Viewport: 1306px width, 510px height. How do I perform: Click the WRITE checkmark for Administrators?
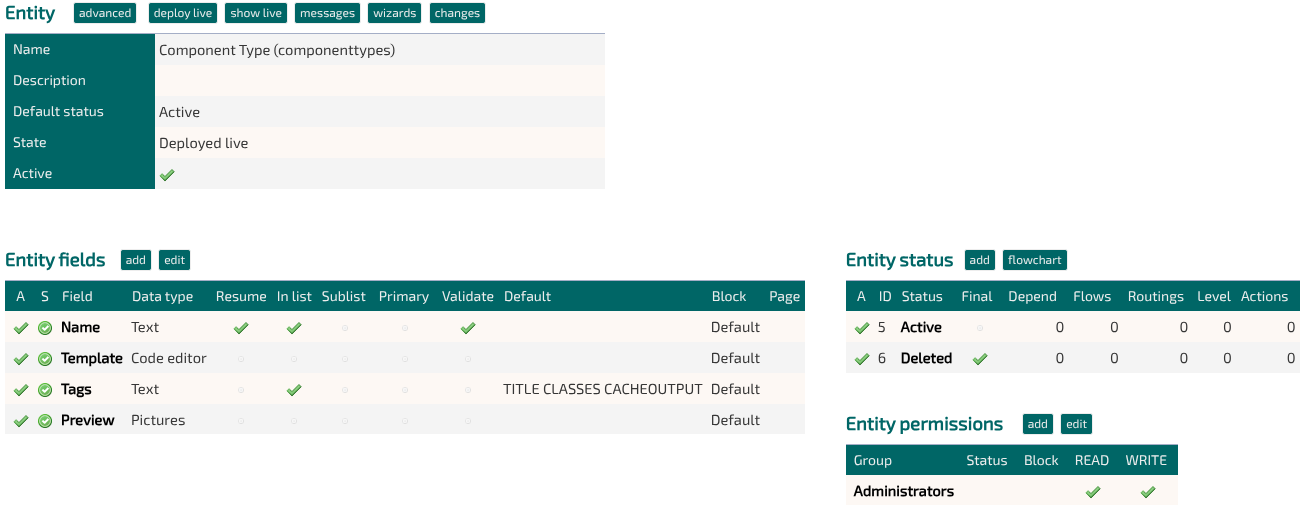pyautogui.click(x=1148, y=492)
